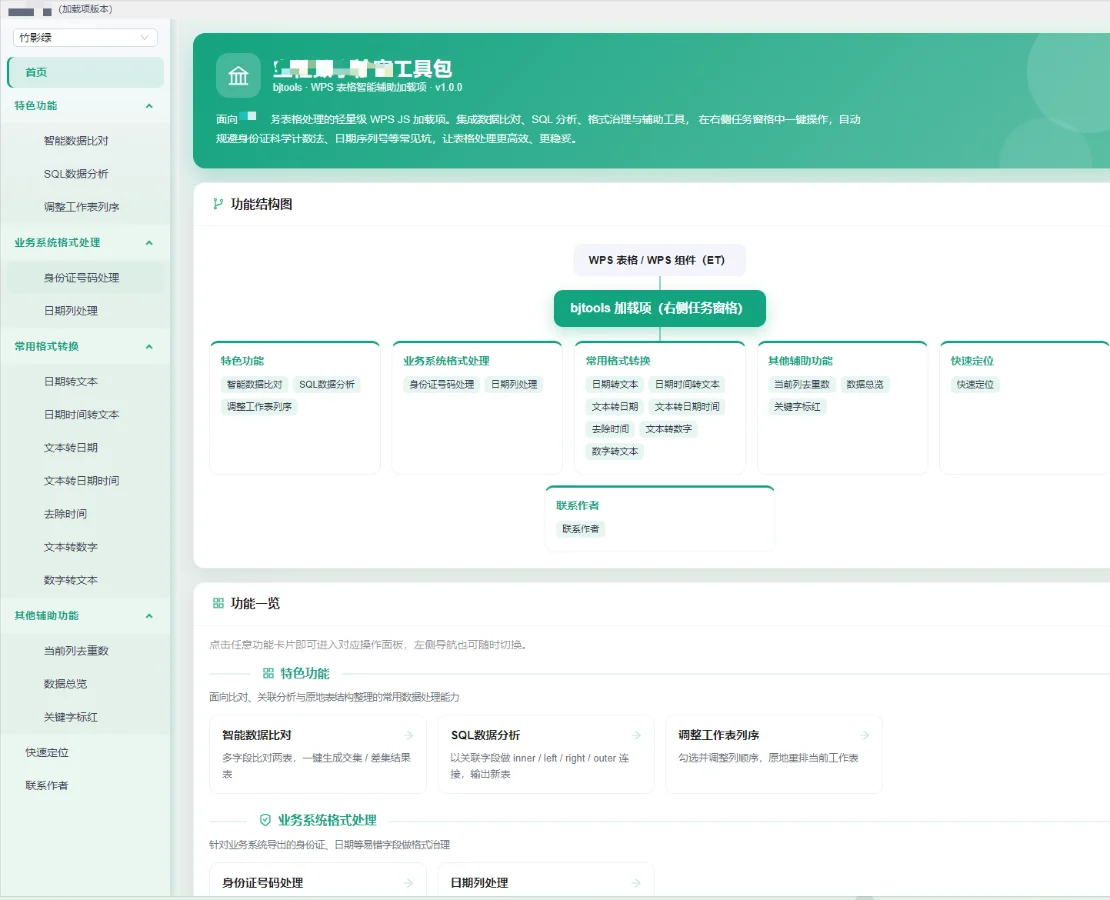Click 日期转文本 chip in structure diagram

tap(615, 385)
